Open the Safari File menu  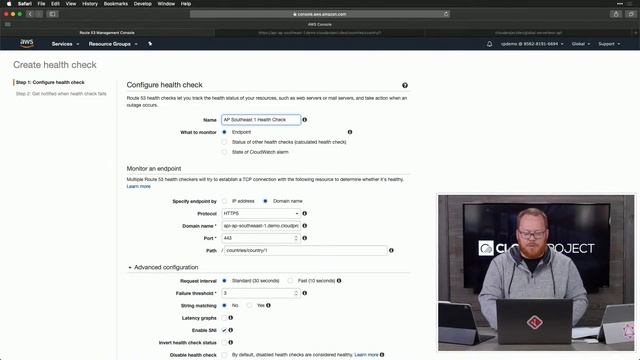pyautogui.click(x=41, y=4)
